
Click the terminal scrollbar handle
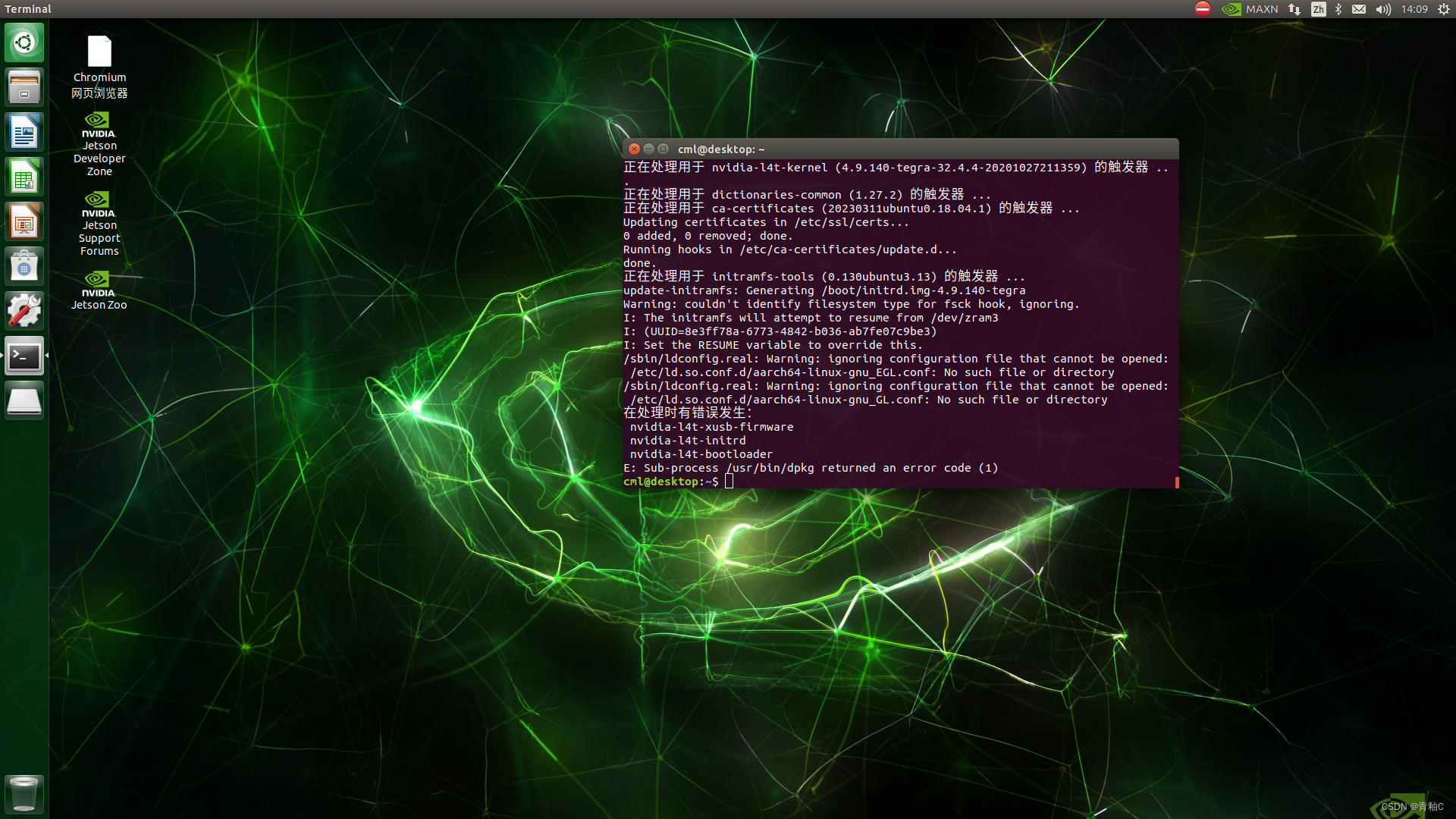(1177, 482)
